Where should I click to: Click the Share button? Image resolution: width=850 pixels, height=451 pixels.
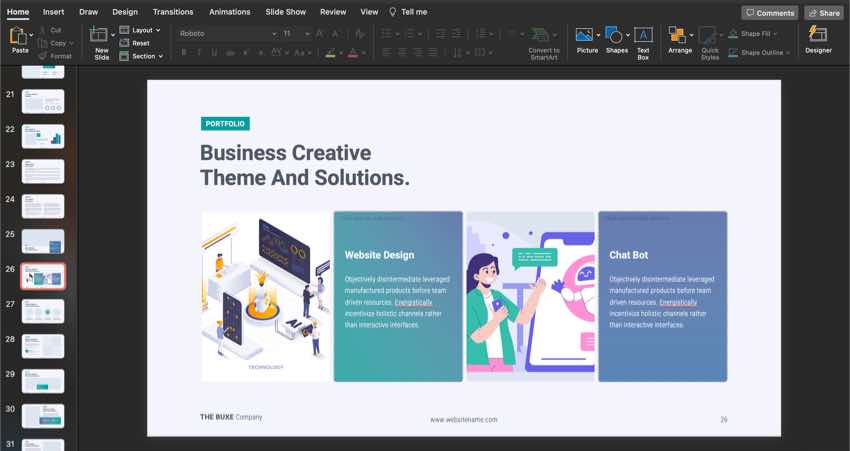[x=824, y=12]
